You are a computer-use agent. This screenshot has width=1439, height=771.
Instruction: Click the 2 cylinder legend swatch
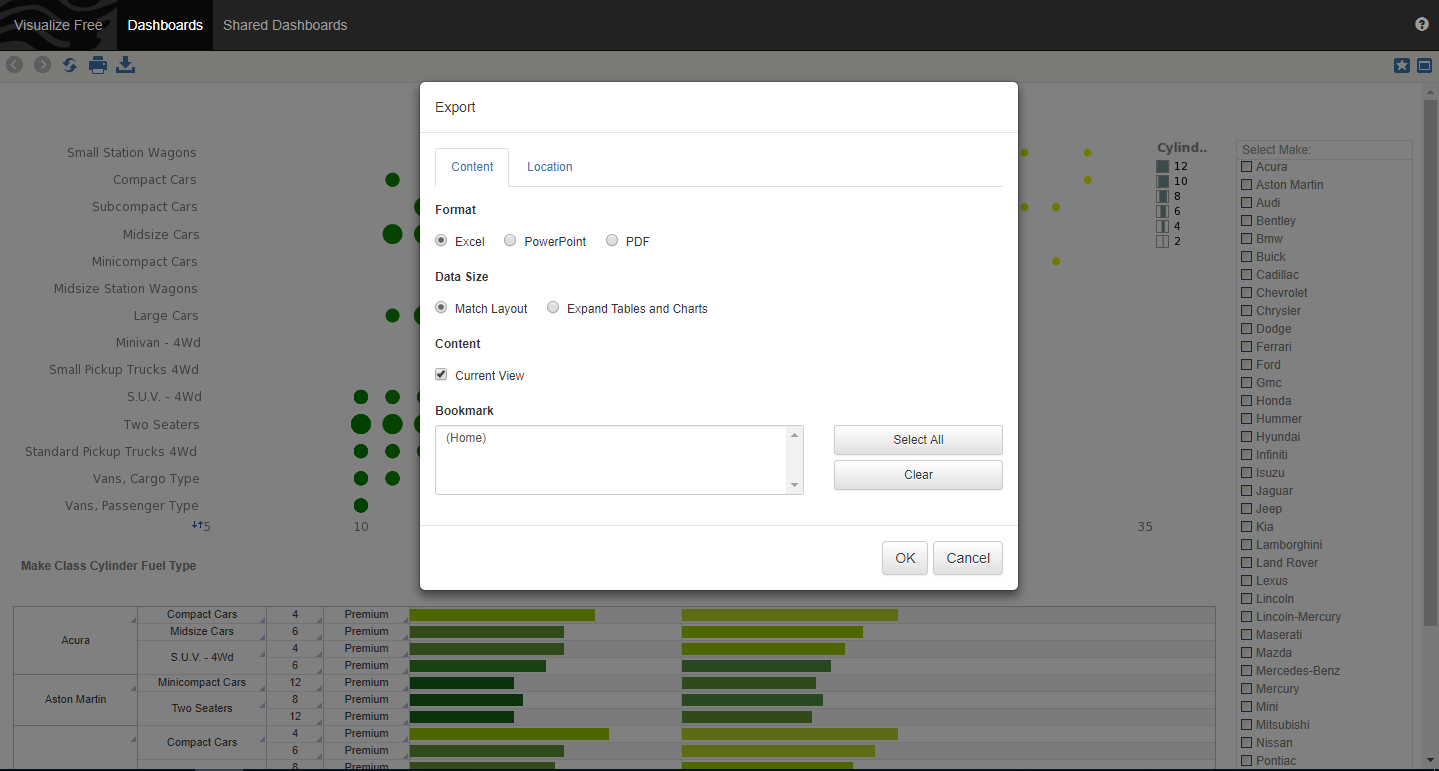[x=1162, y=241]
